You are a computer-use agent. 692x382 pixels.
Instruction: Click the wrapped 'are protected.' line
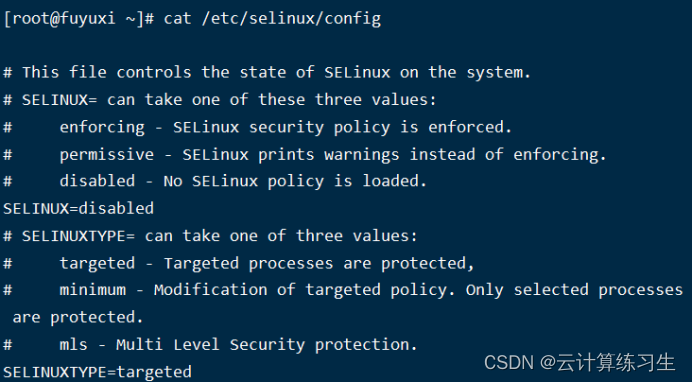point(78,318)
